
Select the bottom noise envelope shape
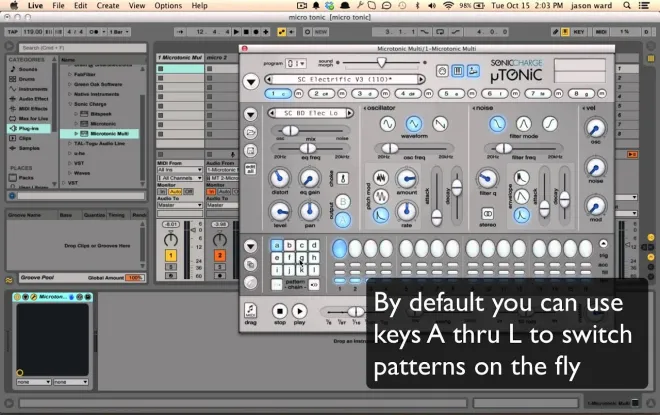[x=522, y=215]
